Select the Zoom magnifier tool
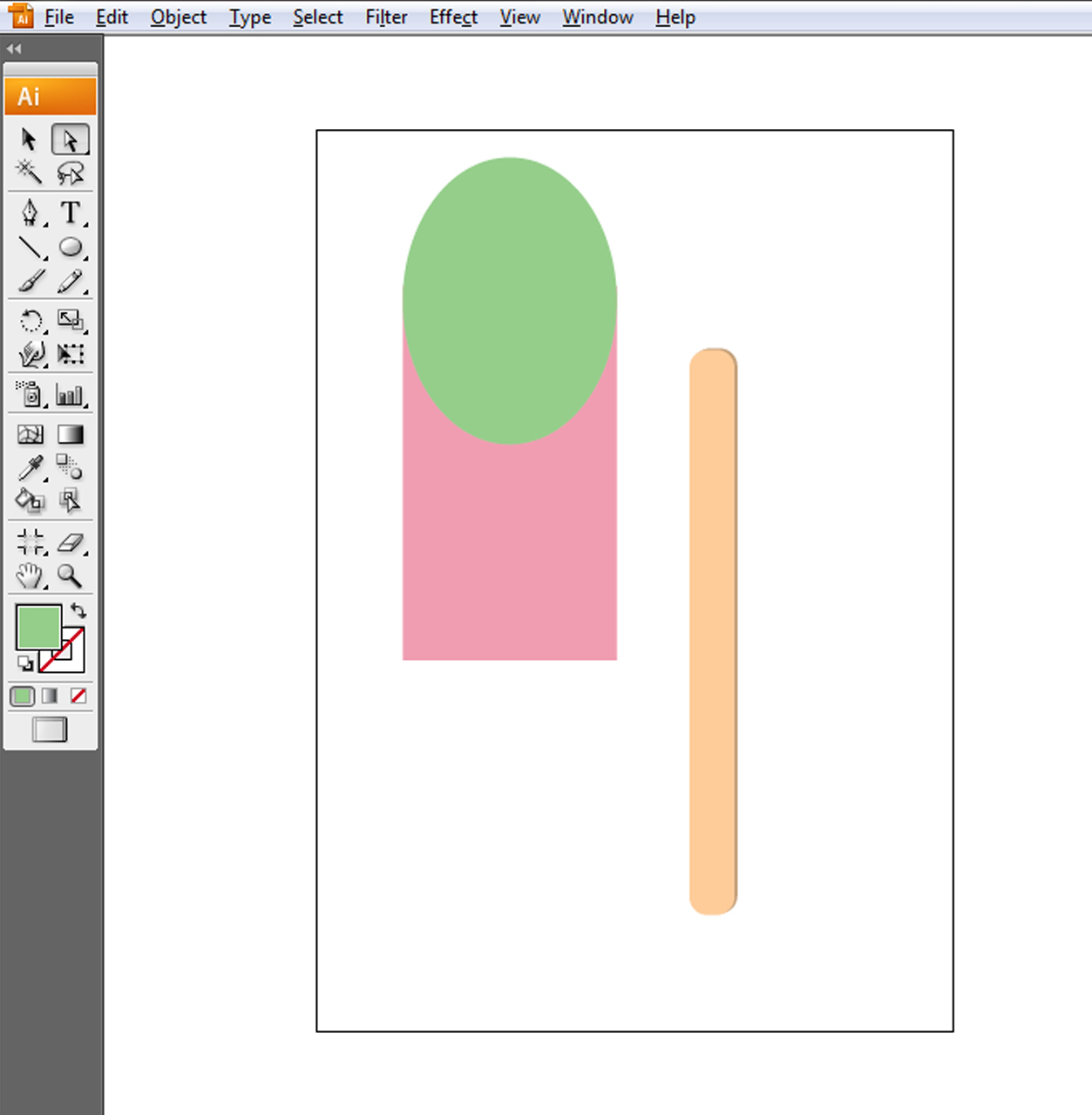Viewport: 1092px width, 1115px height. point(70,576)
